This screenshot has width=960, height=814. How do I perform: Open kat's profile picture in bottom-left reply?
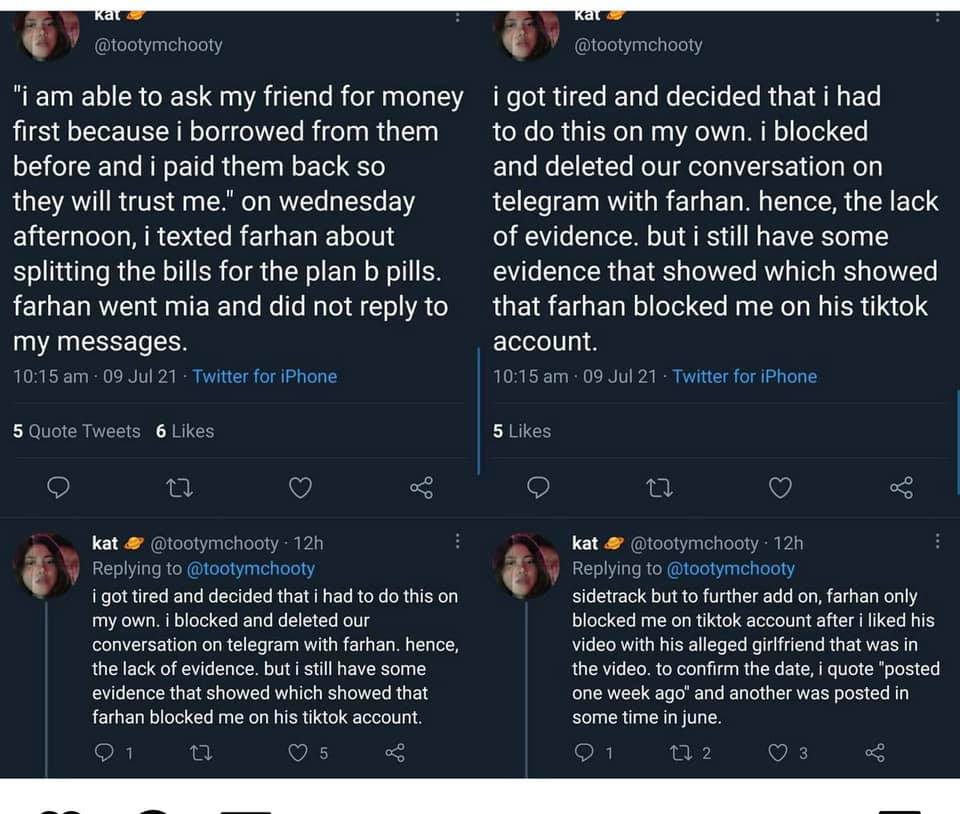47,565
